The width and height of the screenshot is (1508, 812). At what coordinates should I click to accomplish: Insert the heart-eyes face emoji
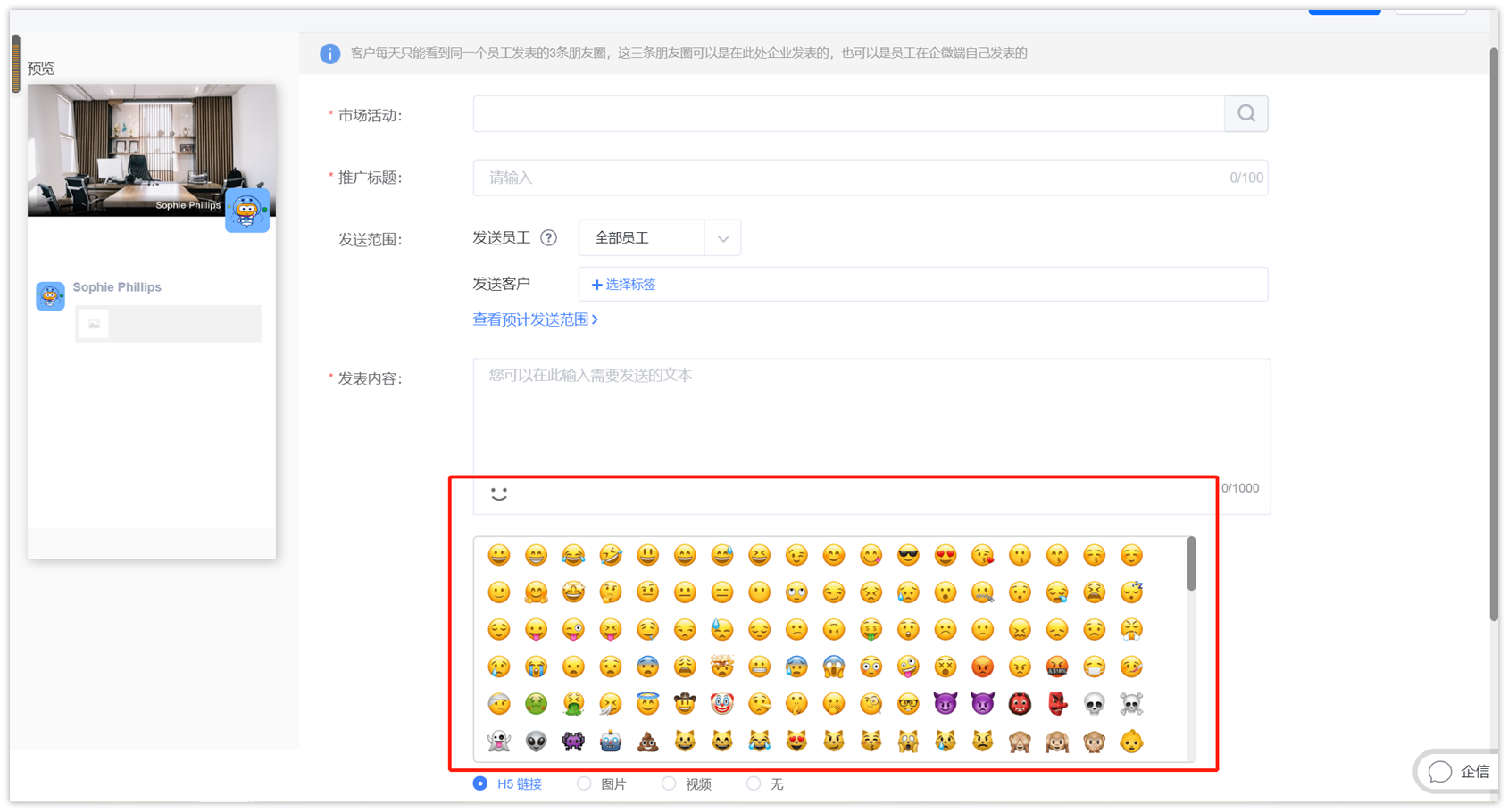pos(946,556)
